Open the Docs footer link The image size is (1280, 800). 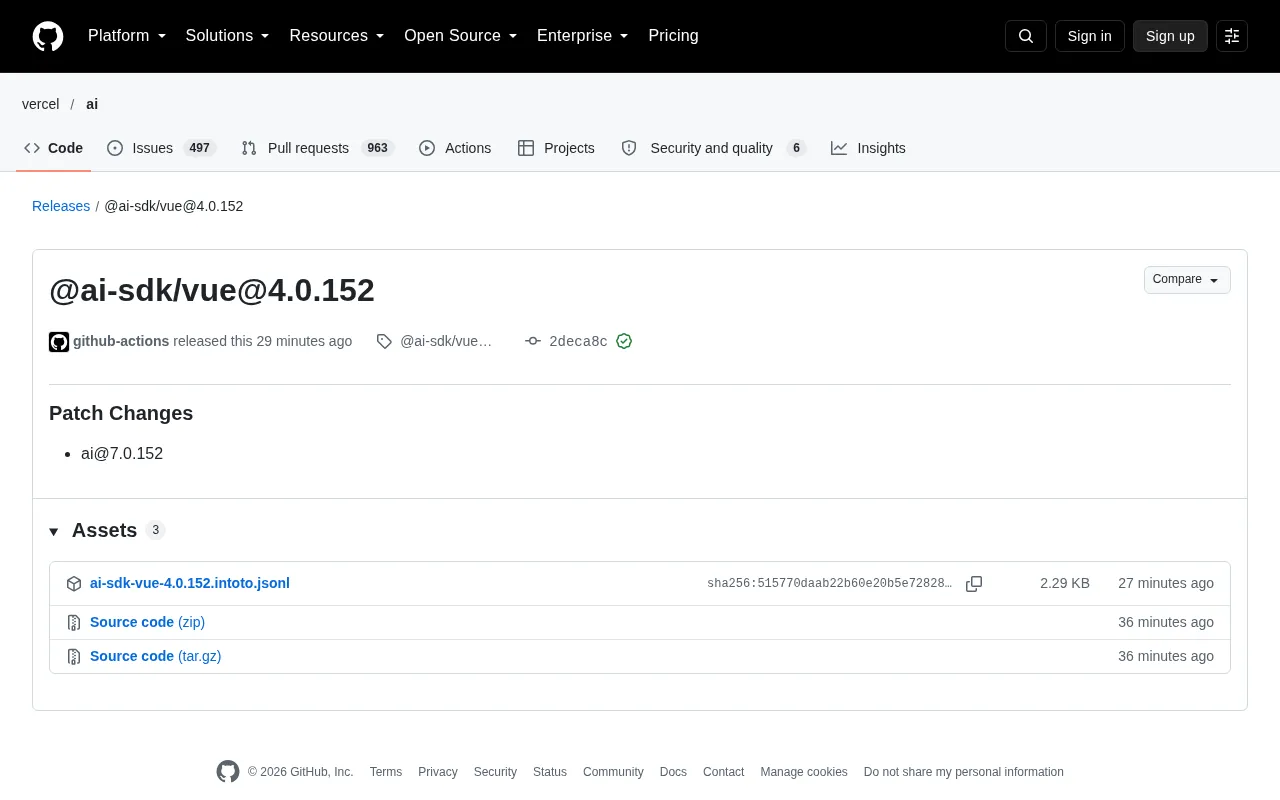click(x=673, y=772)
